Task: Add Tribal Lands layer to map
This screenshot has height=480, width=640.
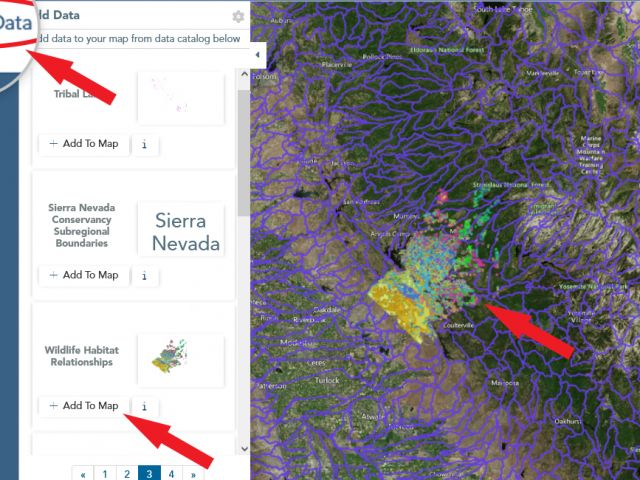Action: coord(84,144)
